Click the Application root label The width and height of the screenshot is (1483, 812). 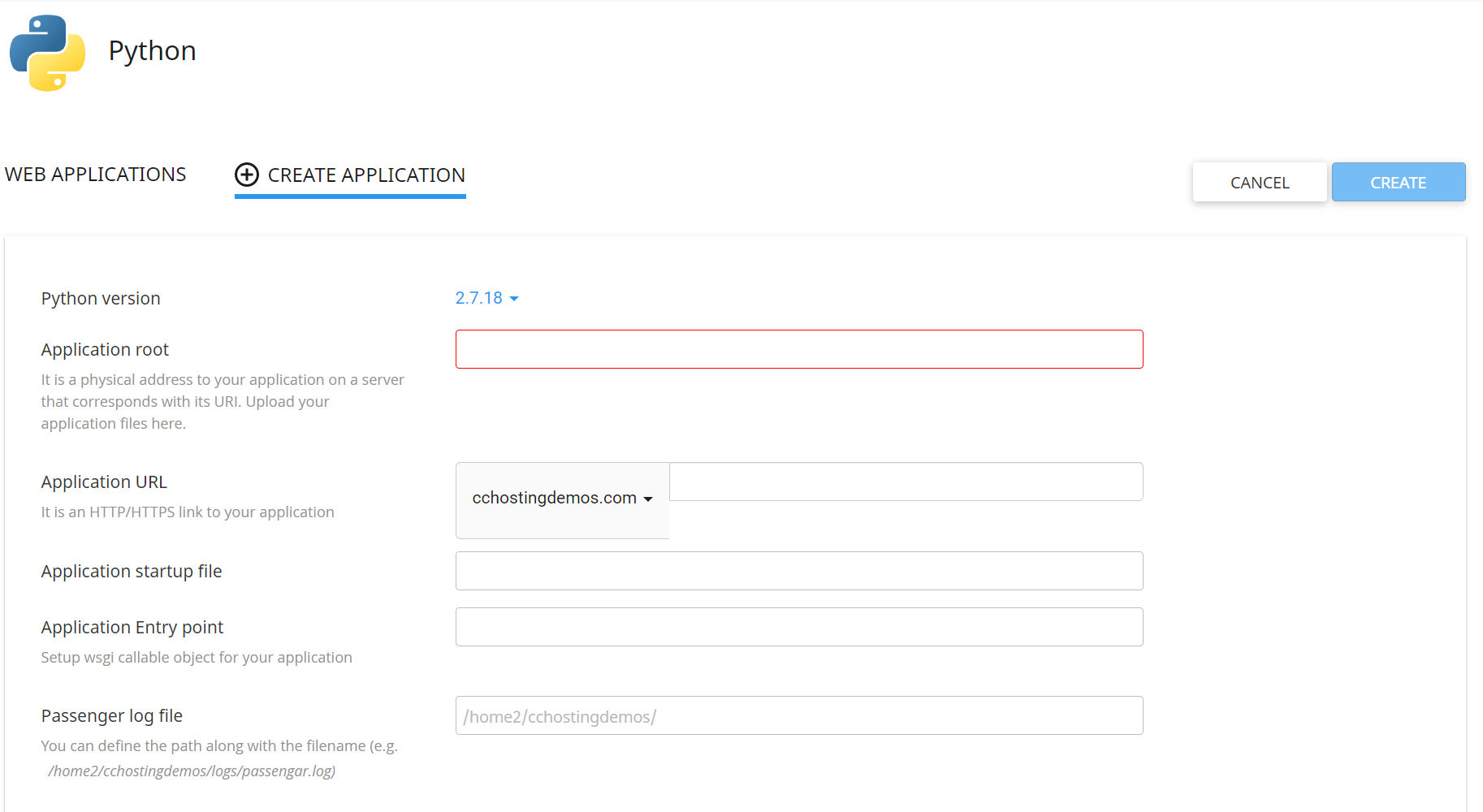click(105, 350)
